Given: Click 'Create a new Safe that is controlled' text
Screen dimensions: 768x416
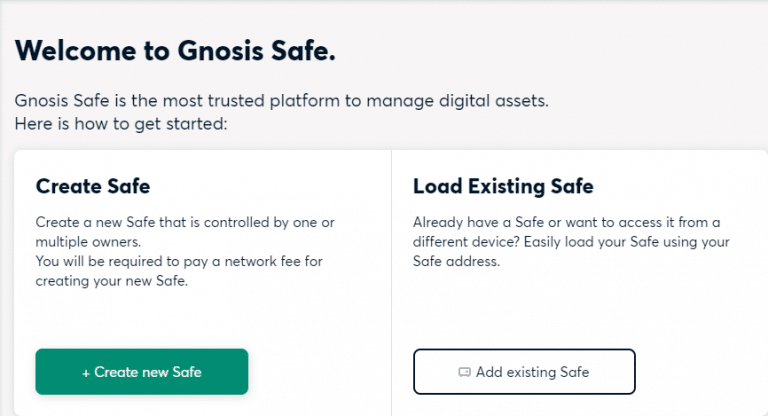Looking at the screenshot, I should pos(185,222).
